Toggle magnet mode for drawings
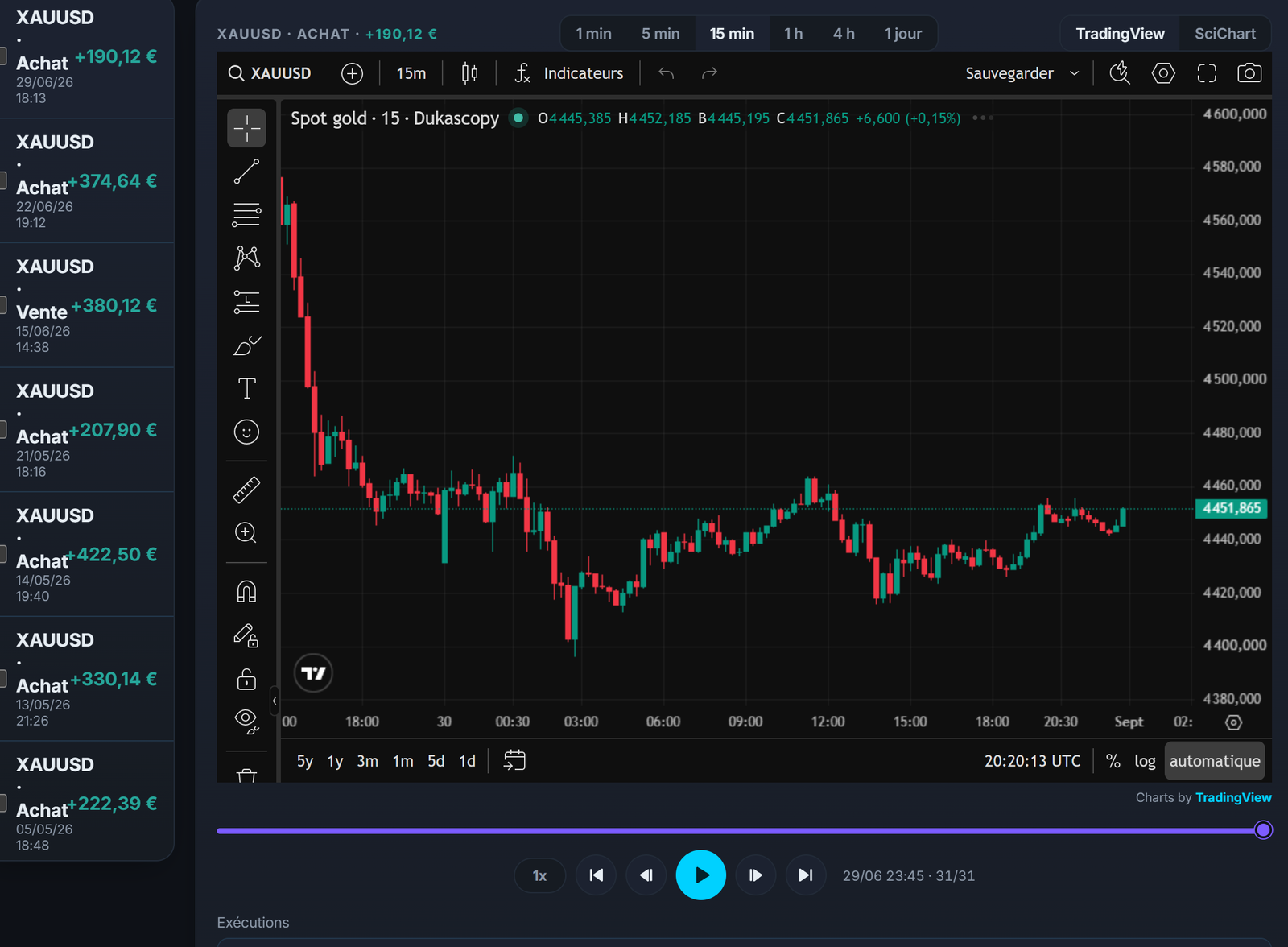 (x=246, y=592)
